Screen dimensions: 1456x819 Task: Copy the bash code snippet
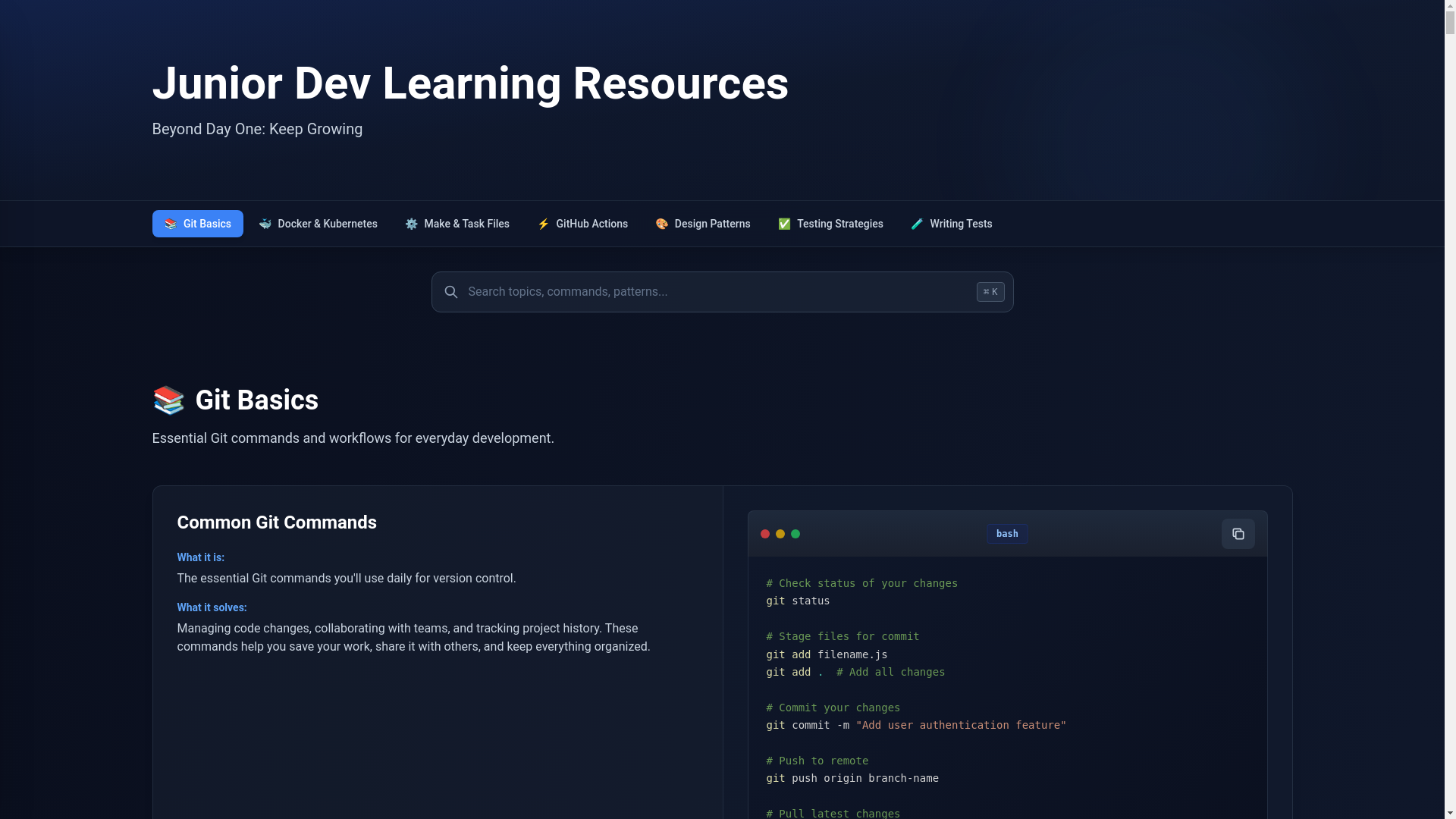pyautogui.click(x=1238, y=534)
